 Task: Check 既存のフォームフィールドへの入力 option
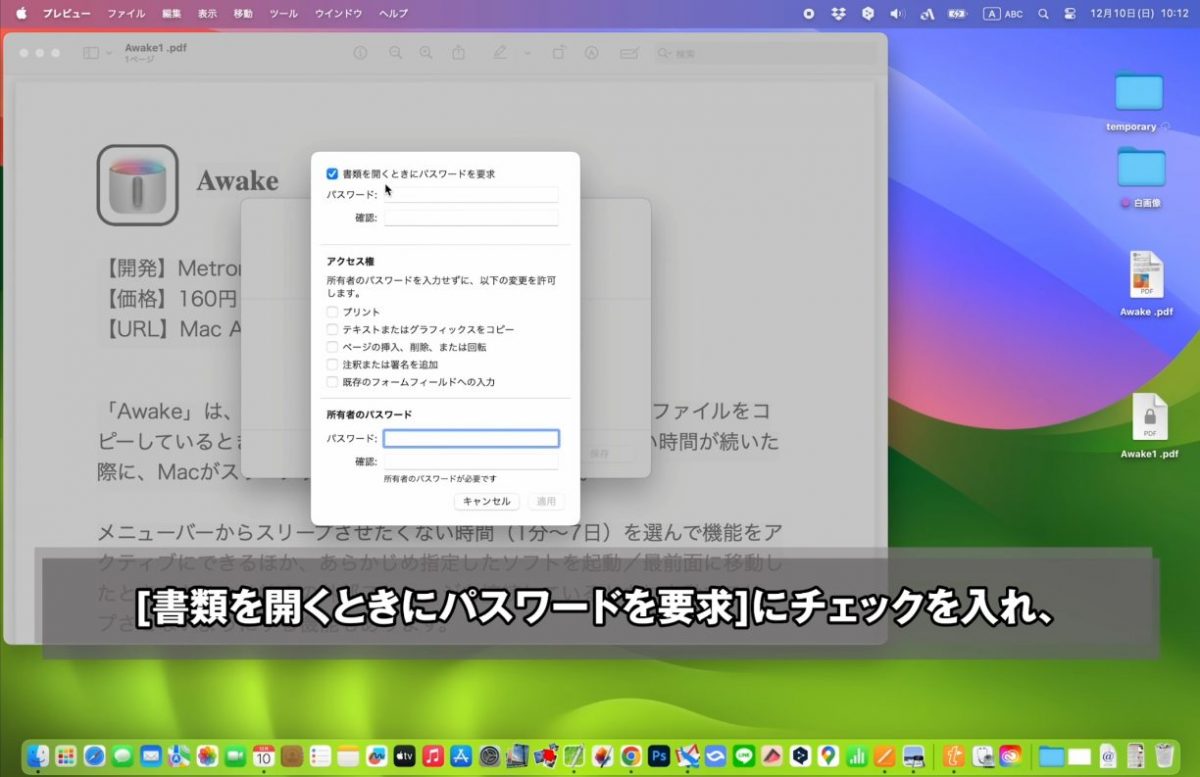(x=332, y=382)
